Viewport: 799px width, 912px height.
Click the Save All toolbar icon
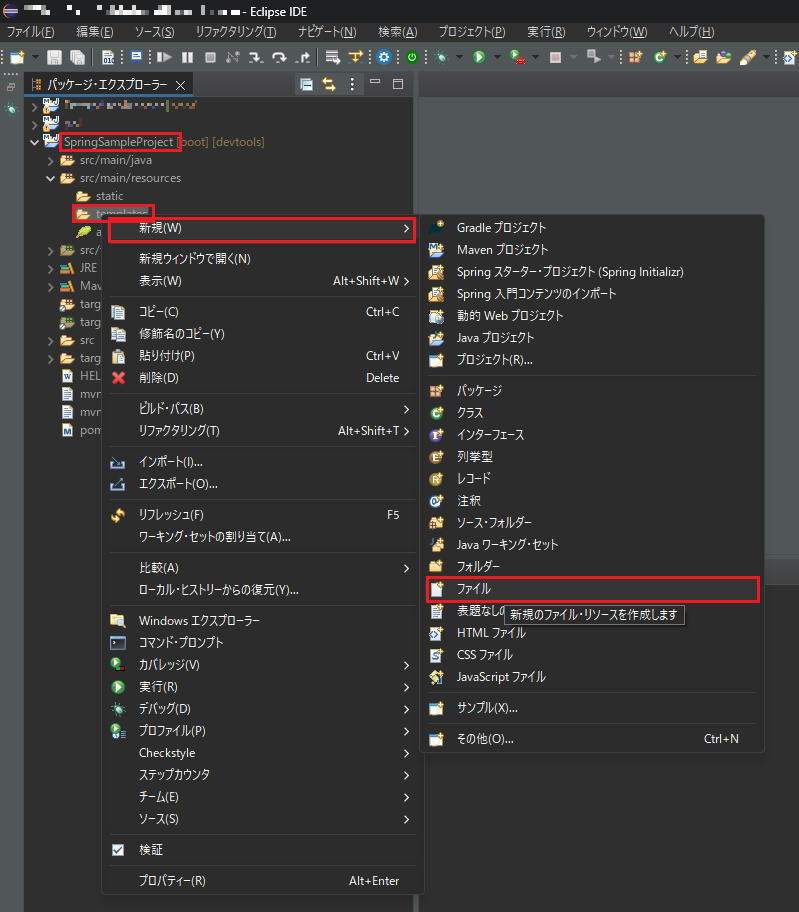coord(77,57)
